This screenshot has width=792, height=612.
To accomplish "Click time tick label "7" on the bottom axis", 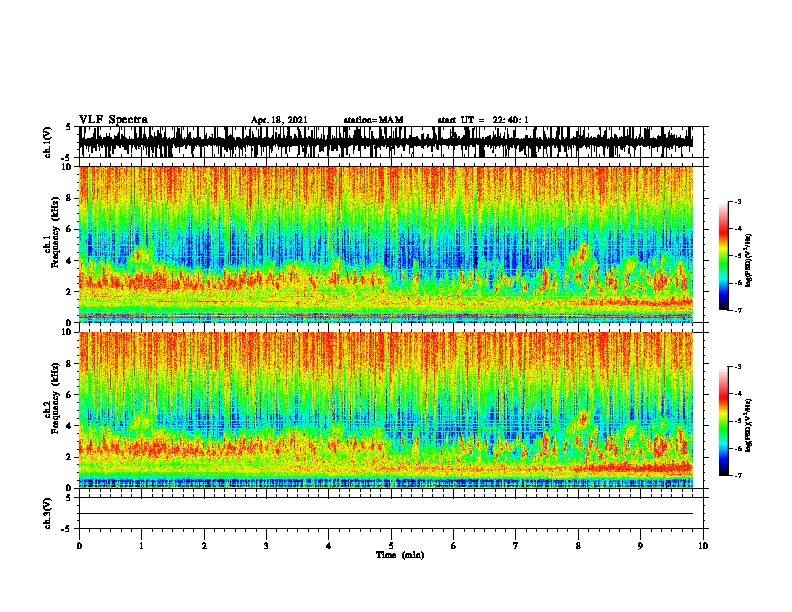I will click(x=516, y=545).
